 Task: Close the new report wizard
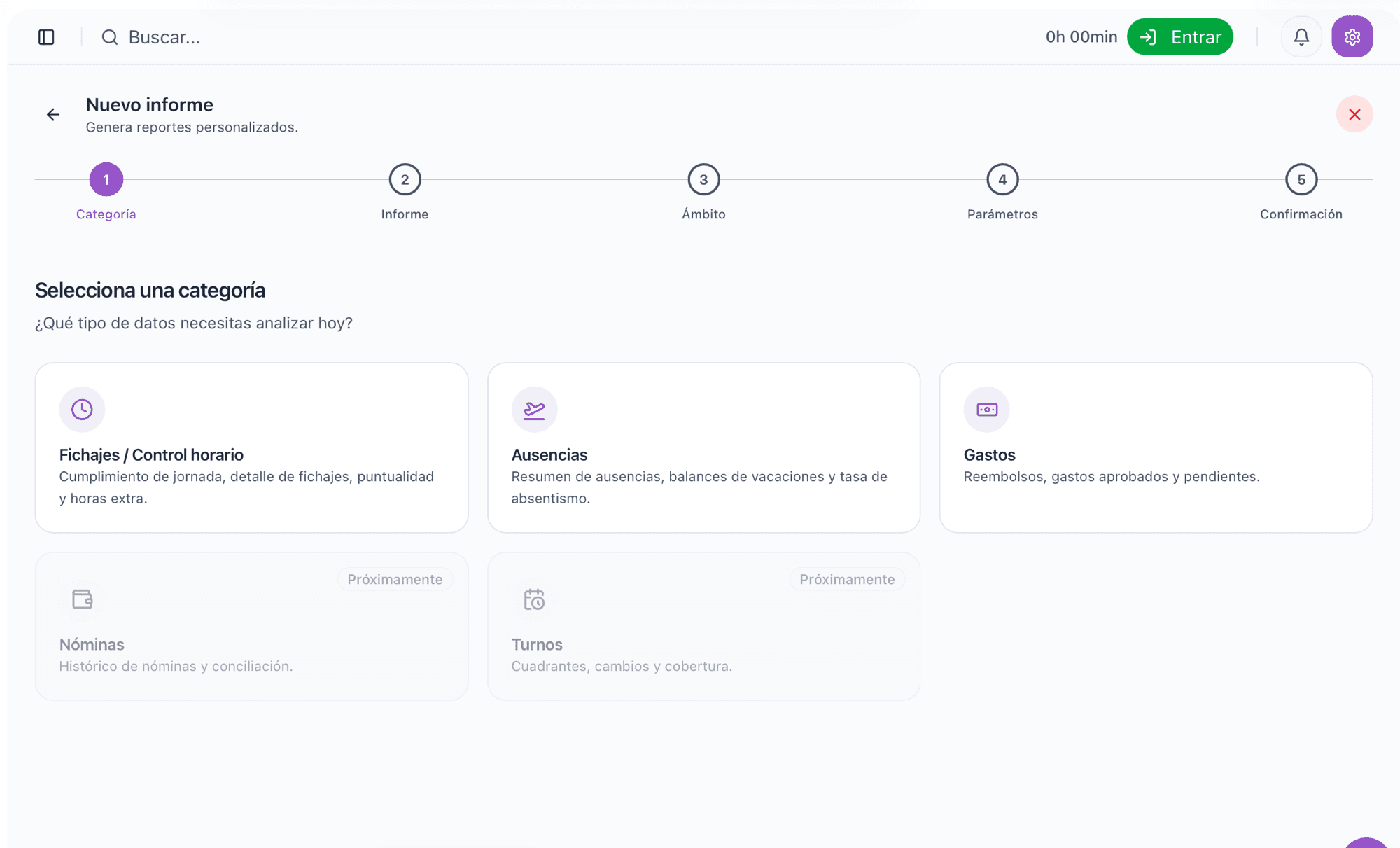[1354, 114]
